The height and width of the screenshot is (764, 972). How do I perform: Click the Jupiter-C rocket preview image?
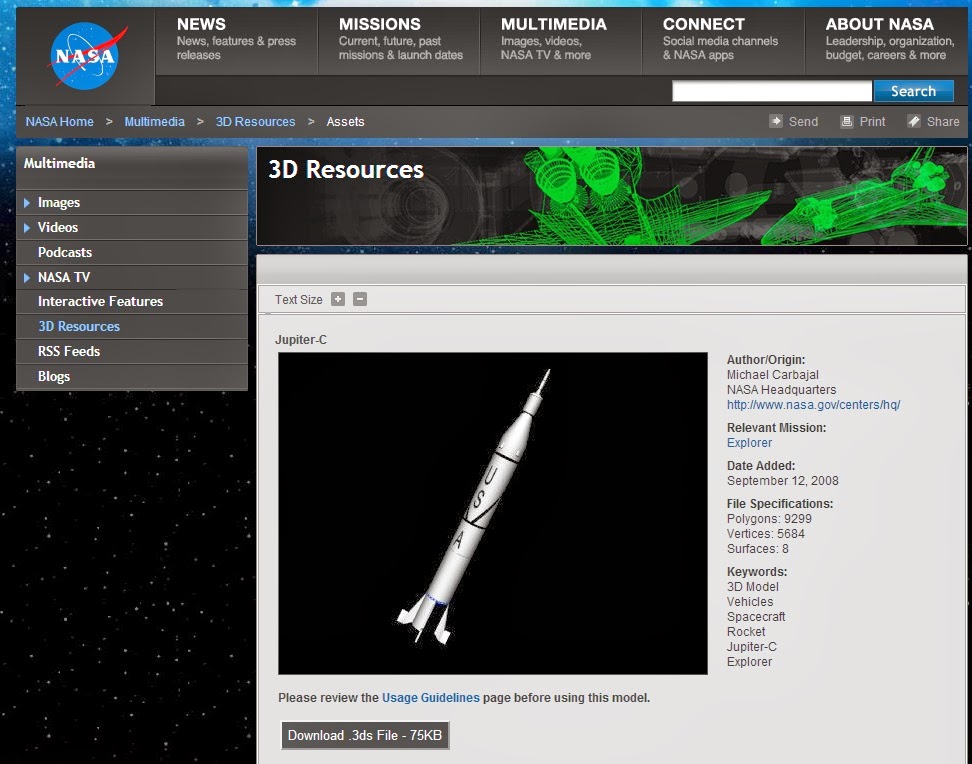coord(492,513)
